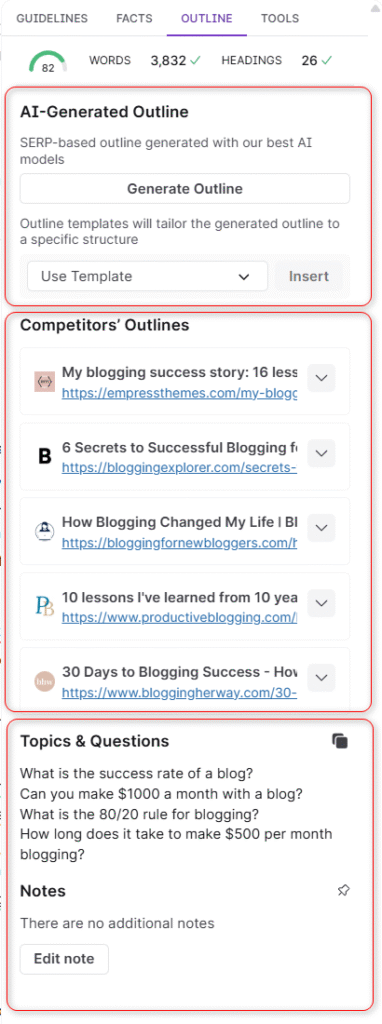This screenshot has height=1024, width=382.
Task: Expand '6 Secrets to Successful Blogging' outline
Action: coord(321,453)
